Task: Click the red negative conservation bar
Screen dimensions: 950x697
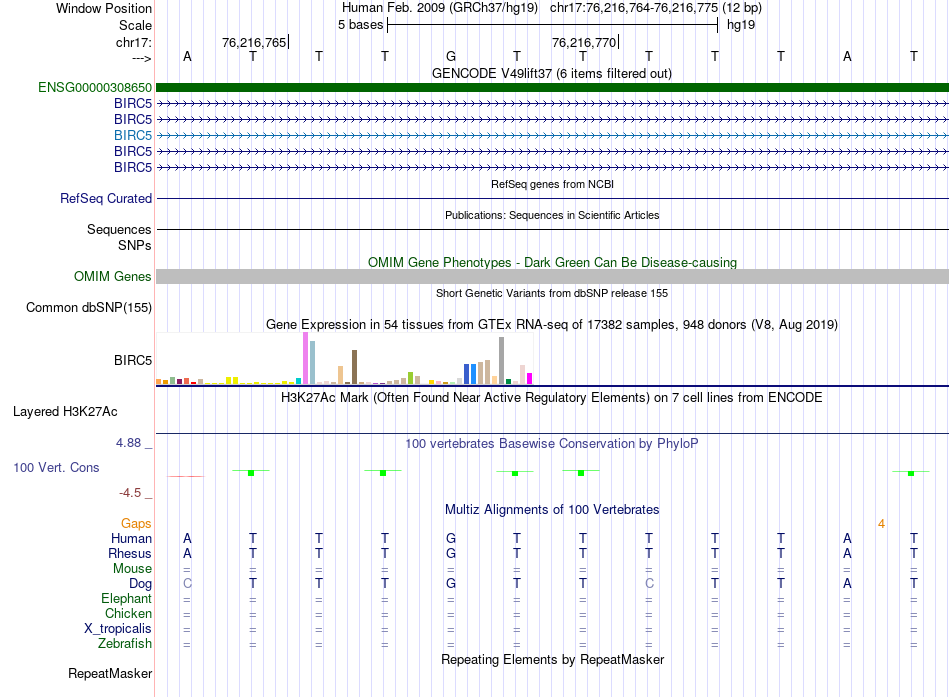Action: pyautogui.click(x=186, y=476)
